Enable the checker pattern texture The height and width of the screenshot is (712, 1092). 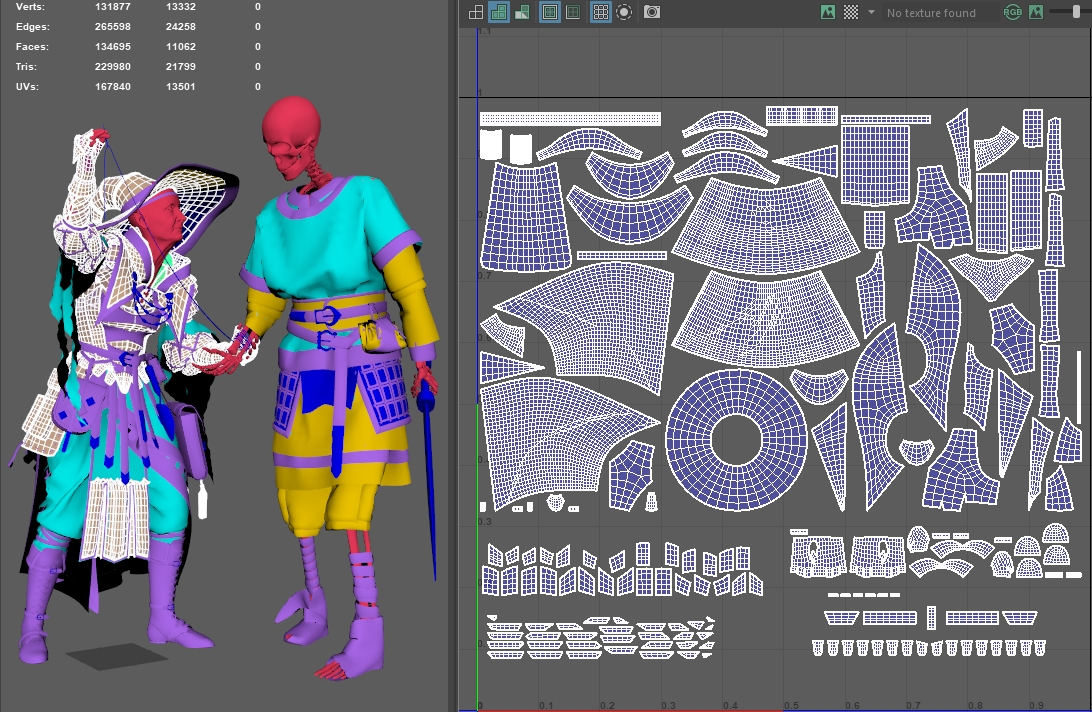(x=851, y=12)
